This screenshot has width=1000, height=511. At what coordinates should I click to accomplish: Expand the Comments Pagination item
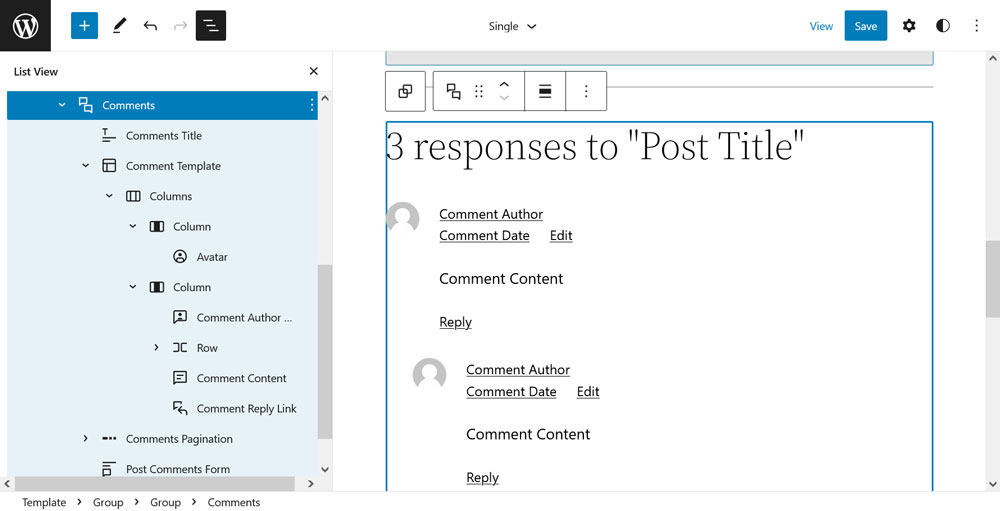point(85,439)
